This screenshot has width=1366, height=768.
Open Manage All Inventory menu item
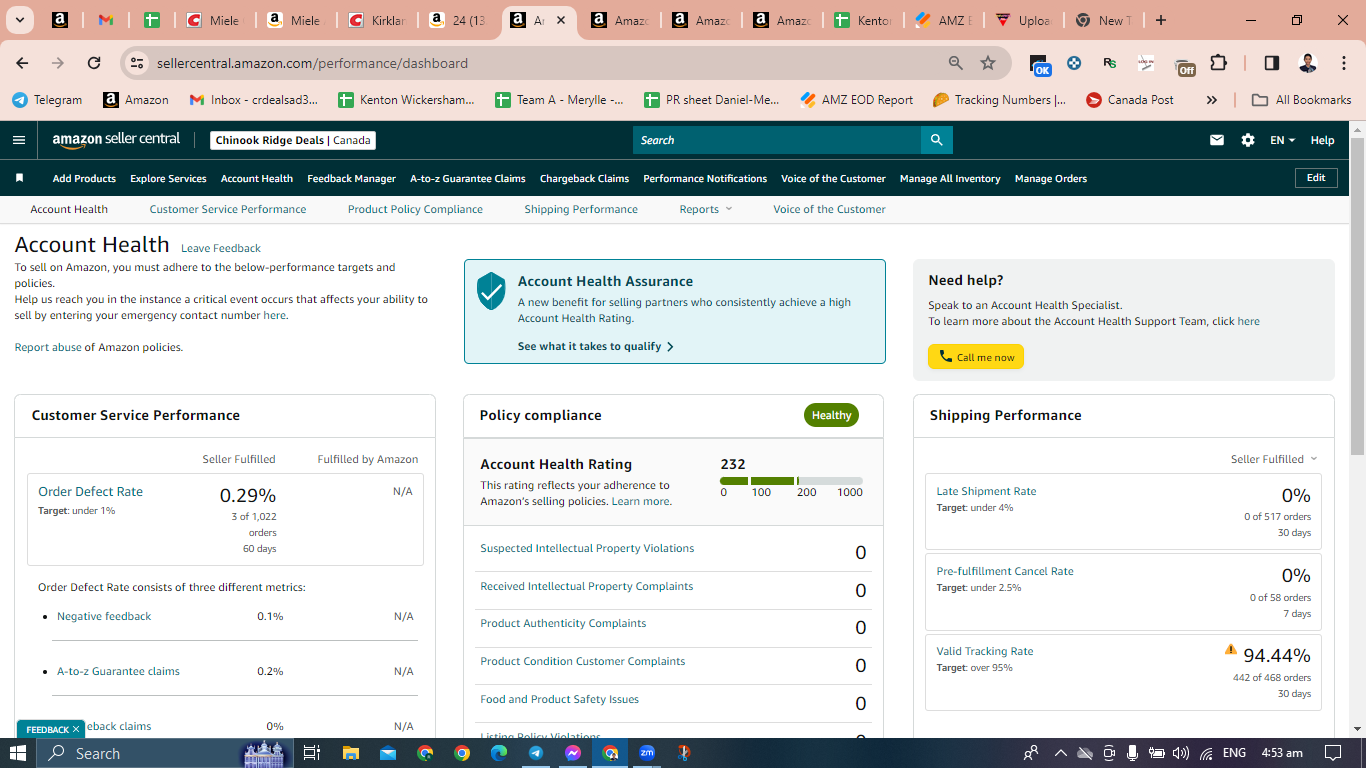[x=950, y=178]
